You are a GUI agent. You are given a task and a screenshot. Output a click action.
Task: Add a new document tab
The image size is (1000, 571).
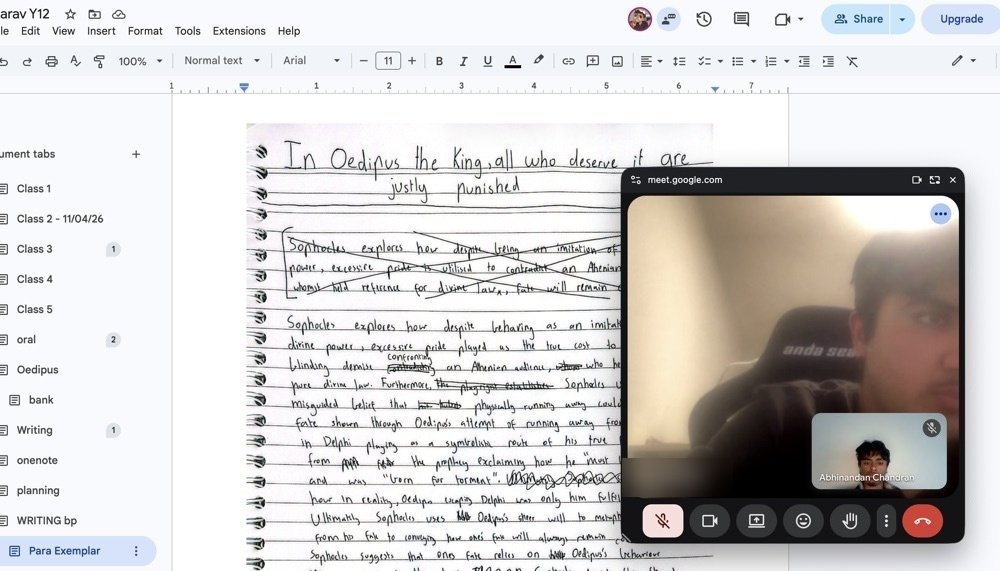point(136,154)
